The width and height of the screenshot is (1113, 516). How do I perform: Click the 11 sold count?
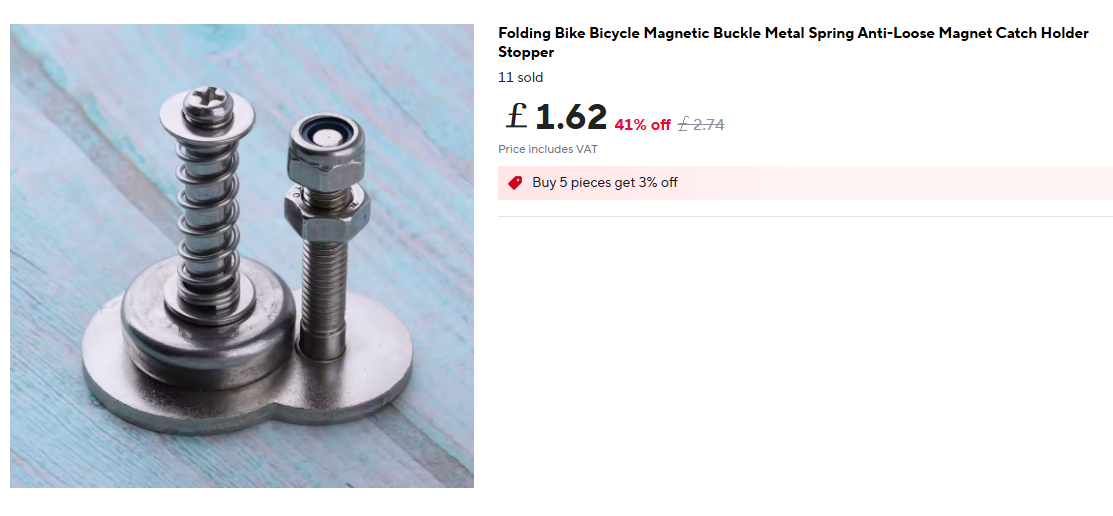[x=520, y=77]
